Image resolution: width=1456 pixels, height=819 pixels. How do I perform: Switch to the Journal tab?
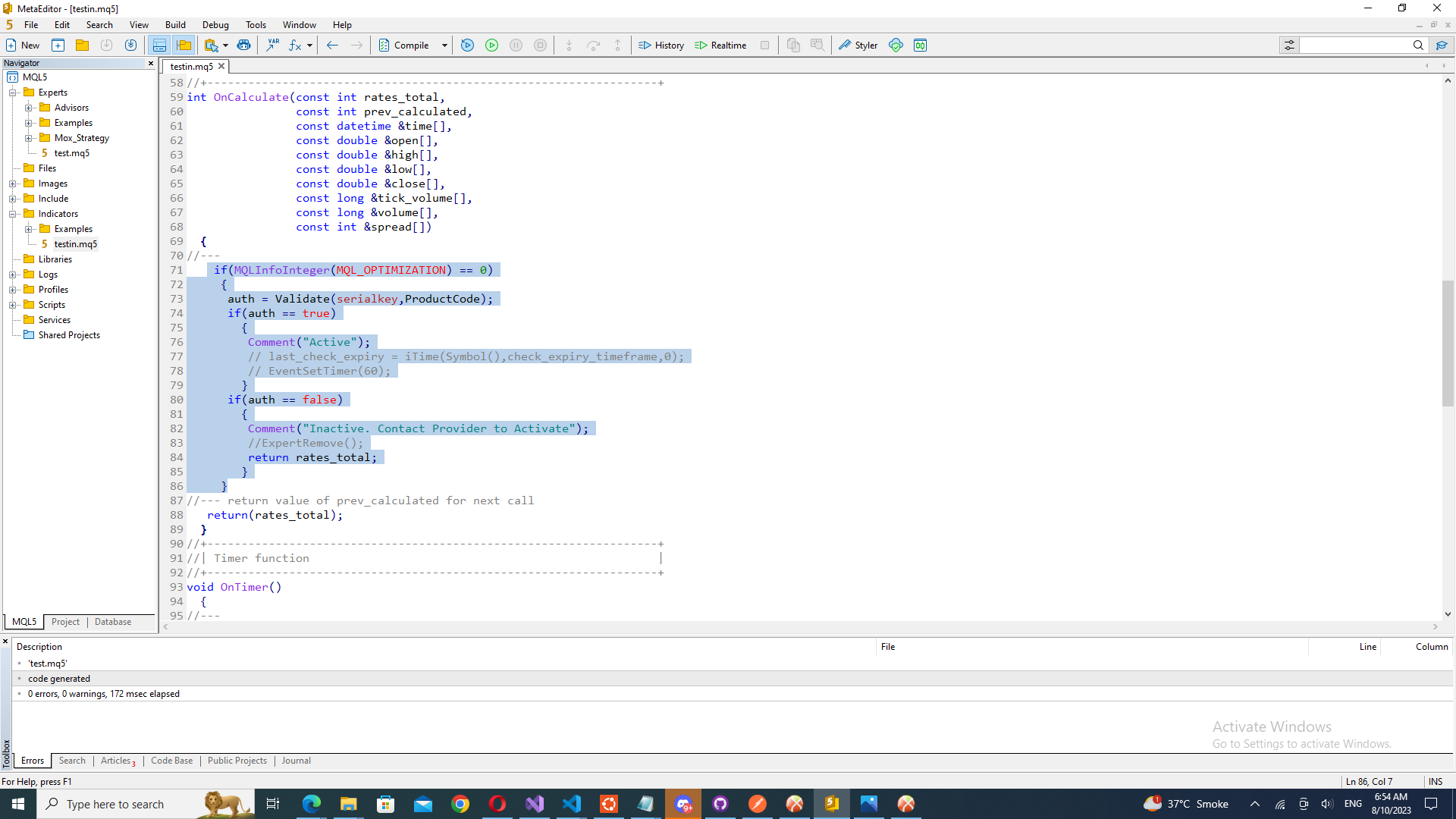(x=296, y=761)
